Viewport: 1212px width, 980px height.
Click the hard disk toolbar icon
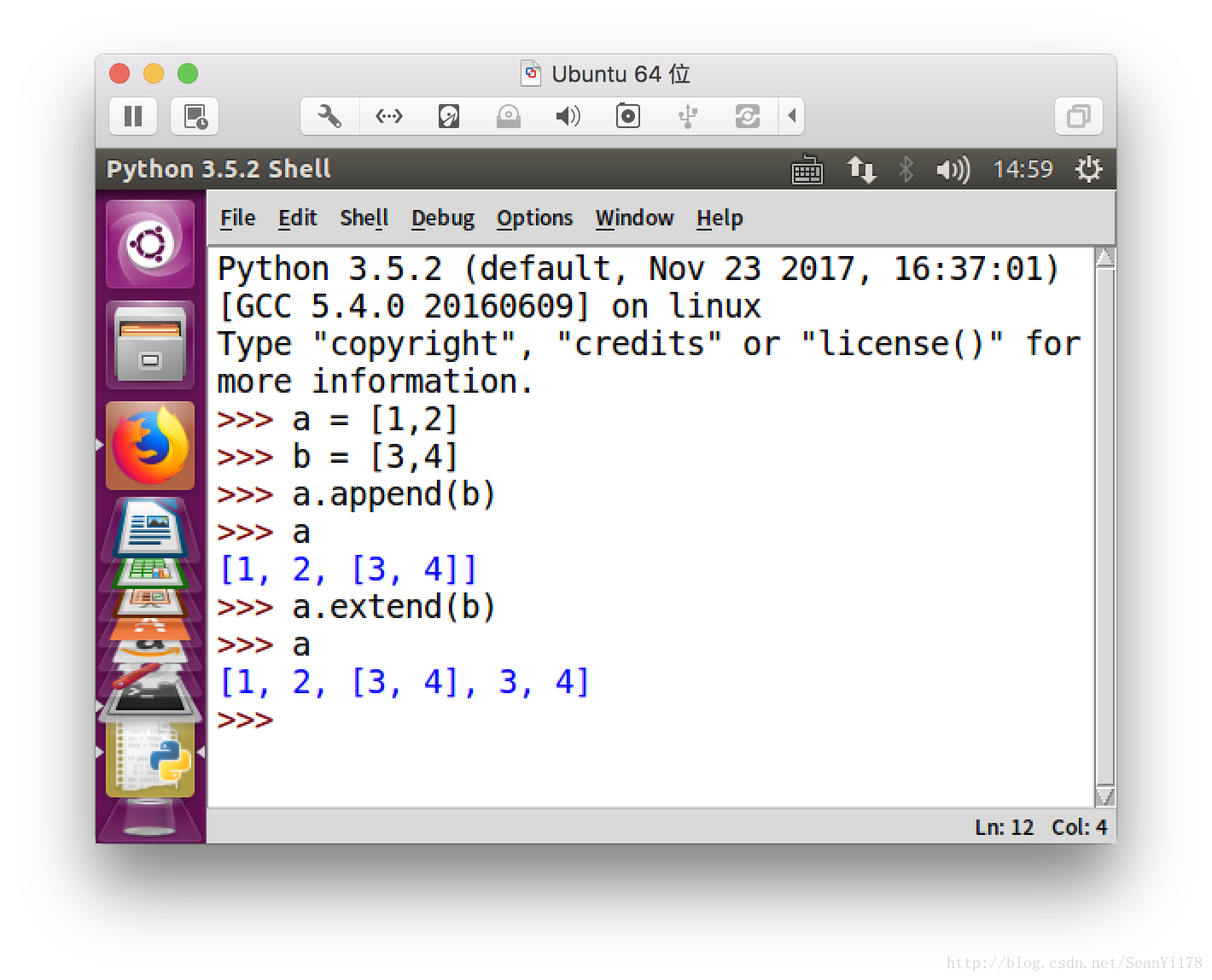pos(449,116)
